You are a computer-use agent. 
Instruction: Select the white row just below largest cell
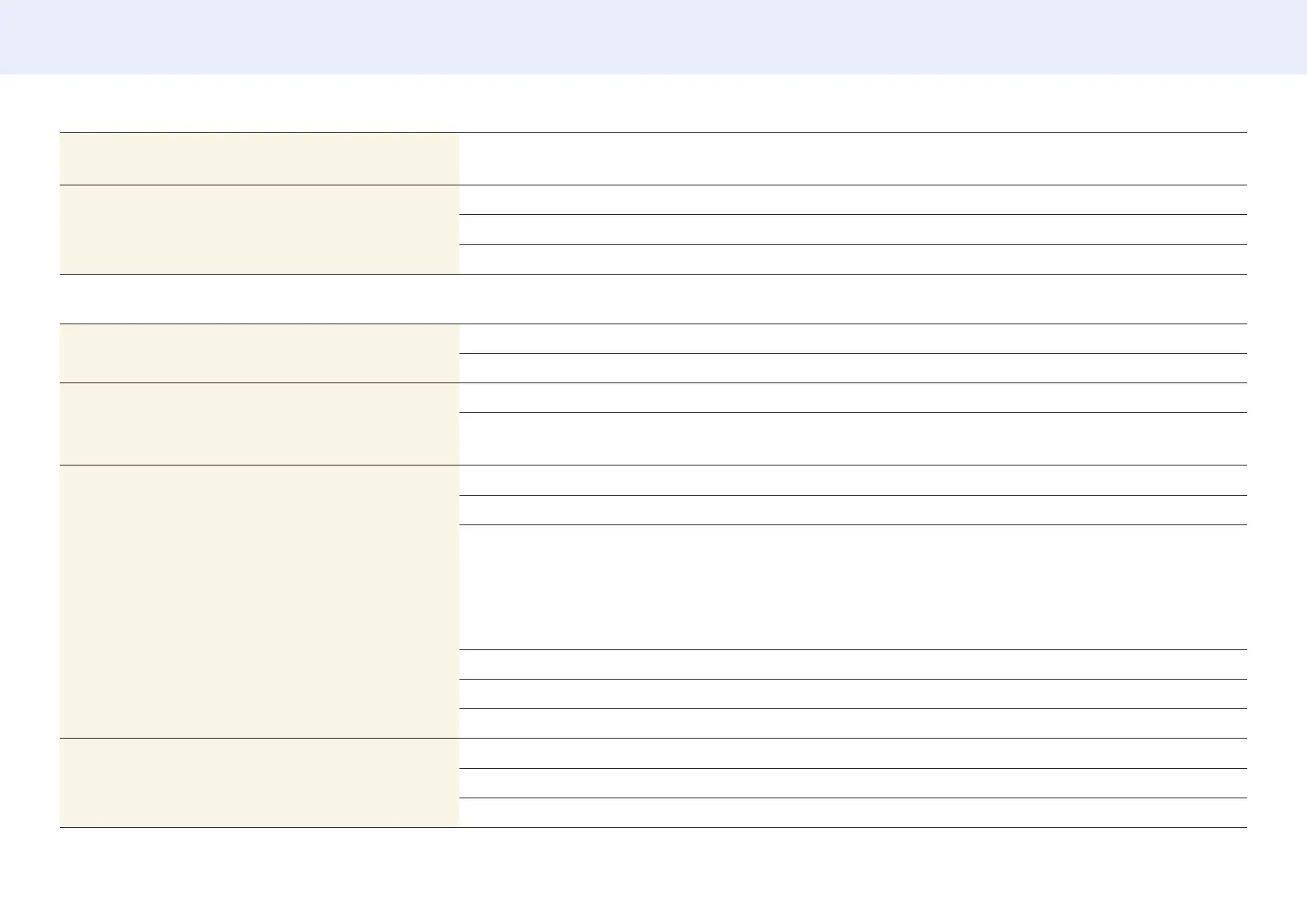coord(853,664)
